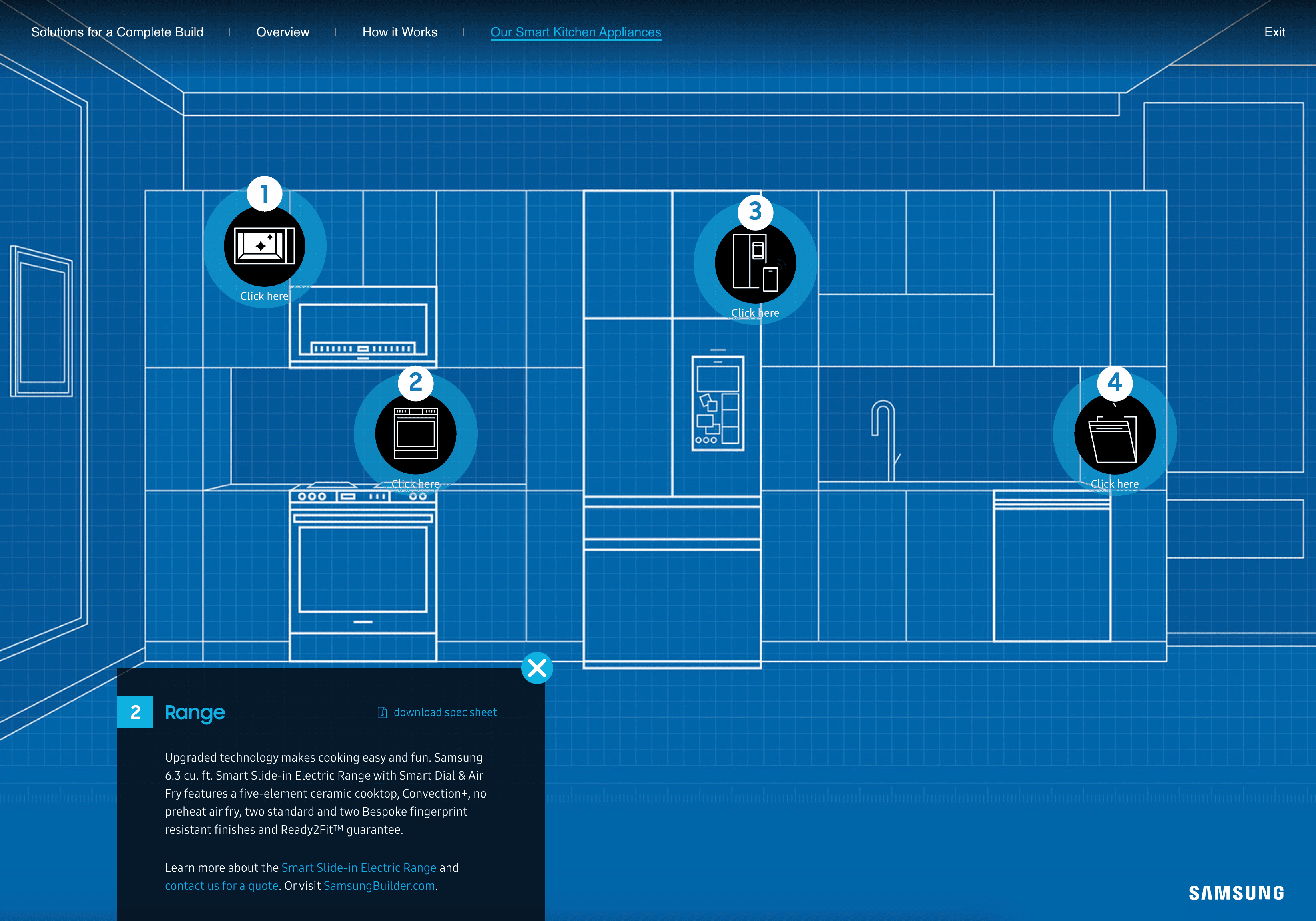
Task: Open the Overview tab
Action: 283,32
